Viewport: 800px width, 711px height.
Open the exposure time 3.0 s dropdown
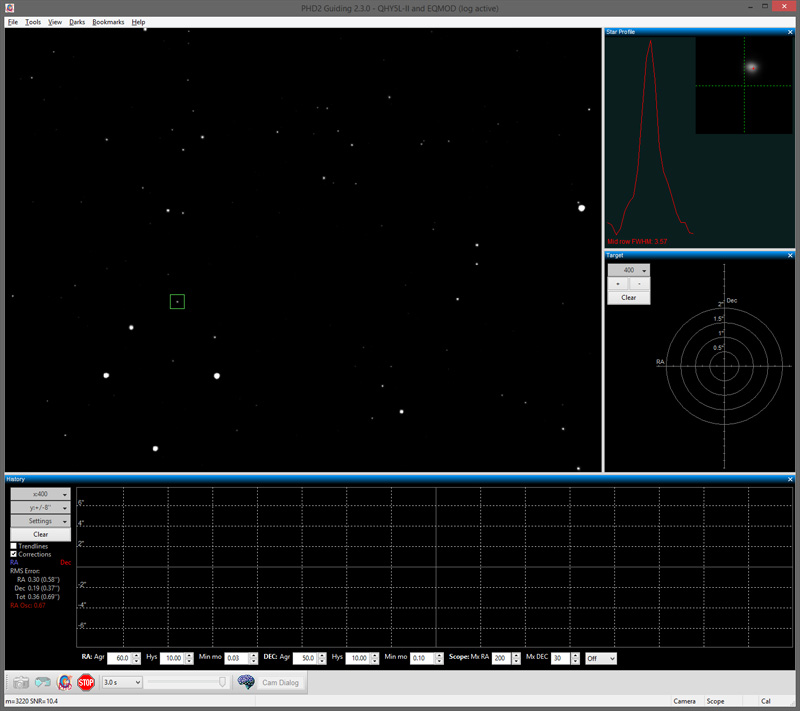point(123,682)
